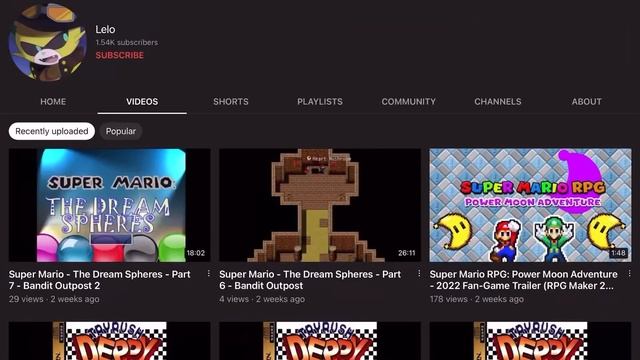Click the 1.54K subscribers text
640x360 pixels.
click(x=127, y=42)
